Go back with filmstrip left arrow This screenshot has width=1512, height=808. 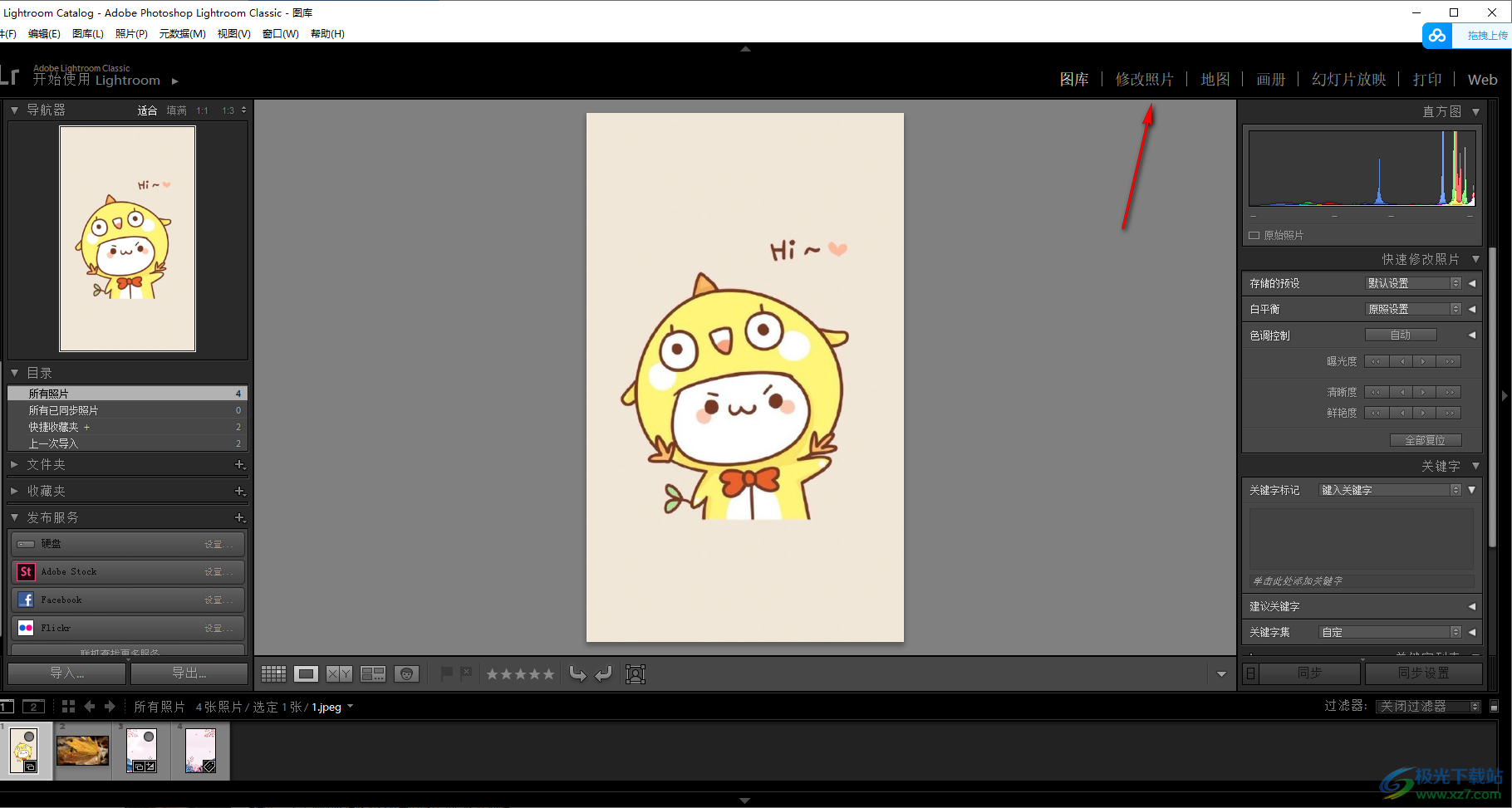pos(89,707)
